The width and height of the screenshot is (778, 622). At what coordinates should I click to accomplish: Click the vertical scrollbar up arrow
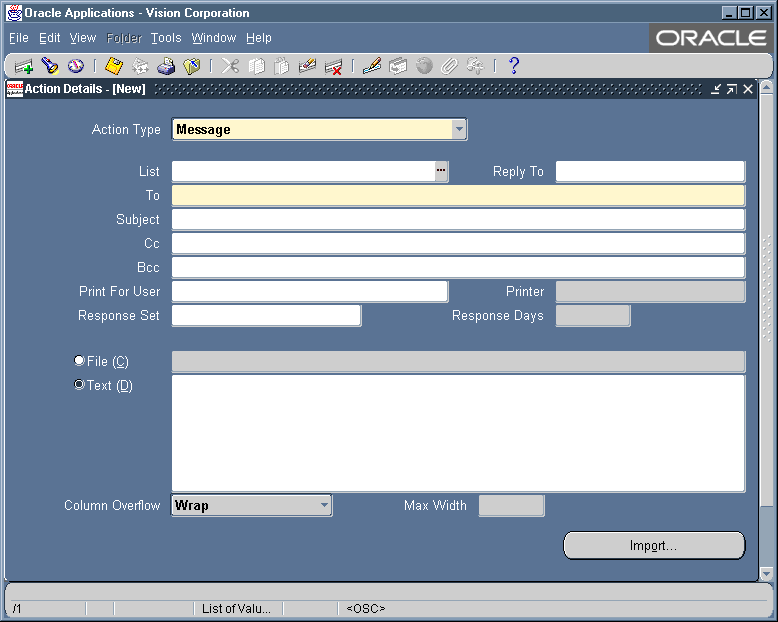(766, 87)
